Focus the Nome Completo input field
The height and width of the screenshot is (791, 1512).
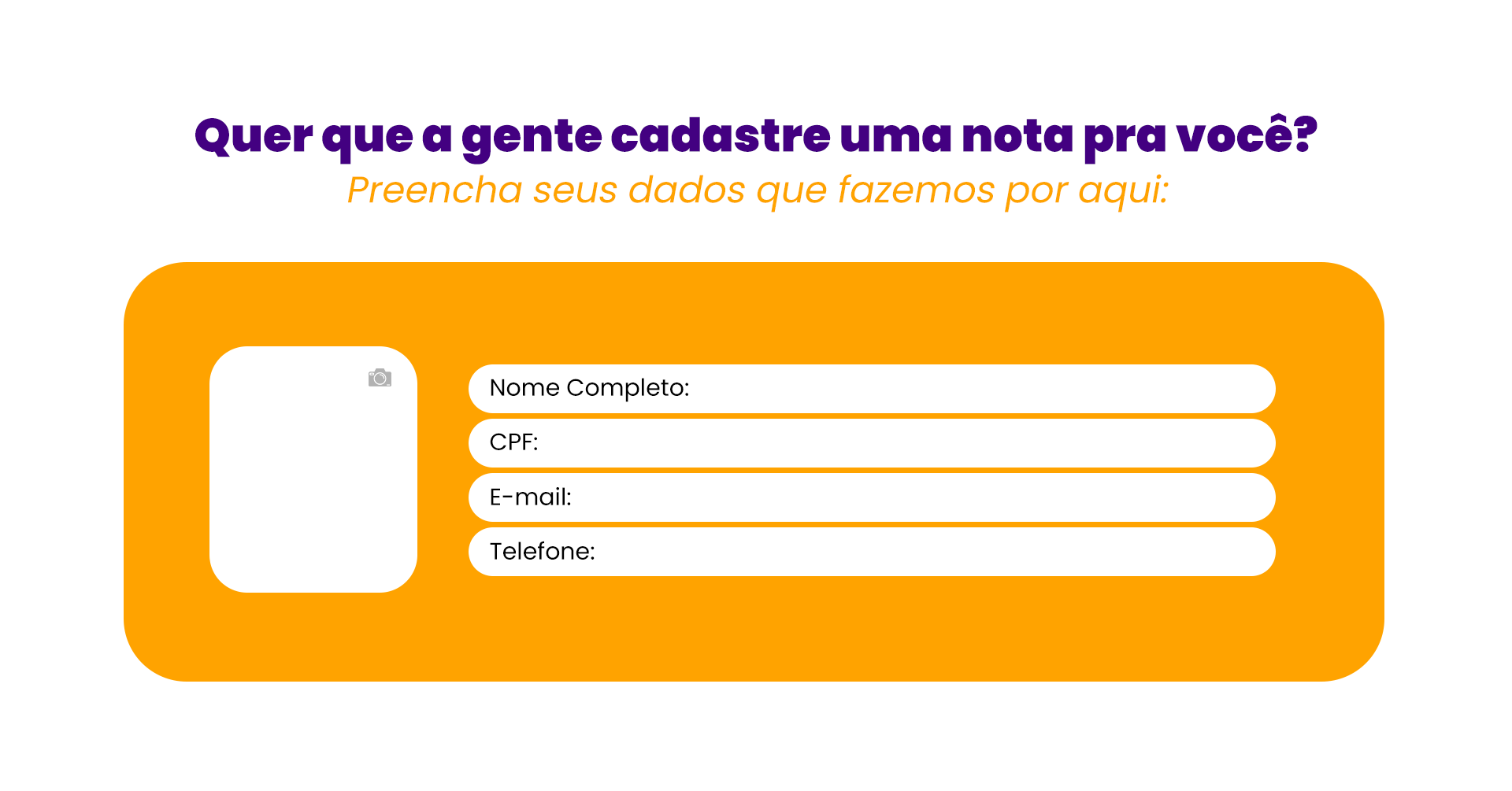(945, 389)
